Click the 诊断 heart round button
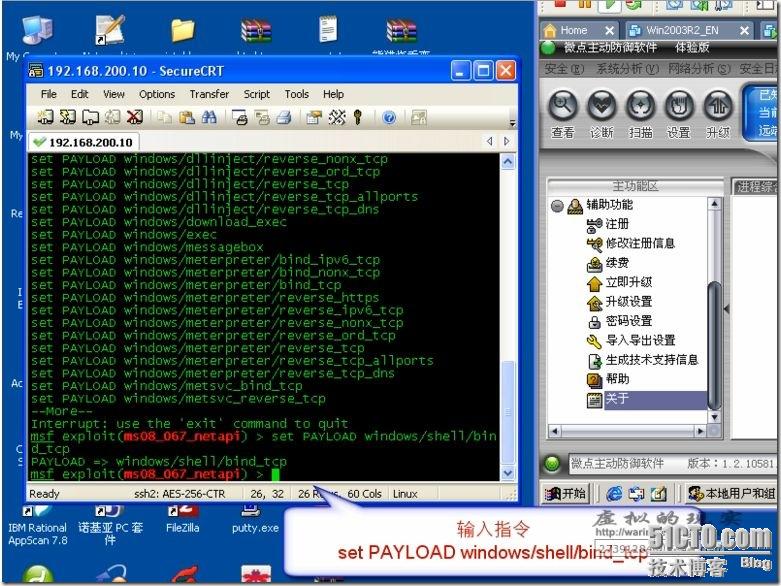781x586 pixels. [602, 106]
